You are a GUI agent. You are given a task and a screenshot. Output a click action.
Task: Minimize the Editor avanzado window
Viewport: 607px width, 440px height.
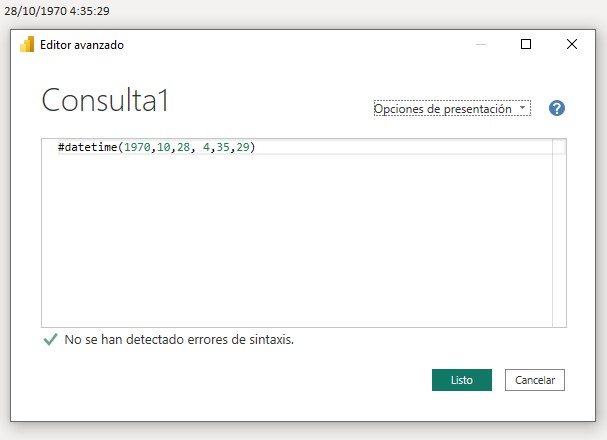pyautogui.click(x=481, y=45)
